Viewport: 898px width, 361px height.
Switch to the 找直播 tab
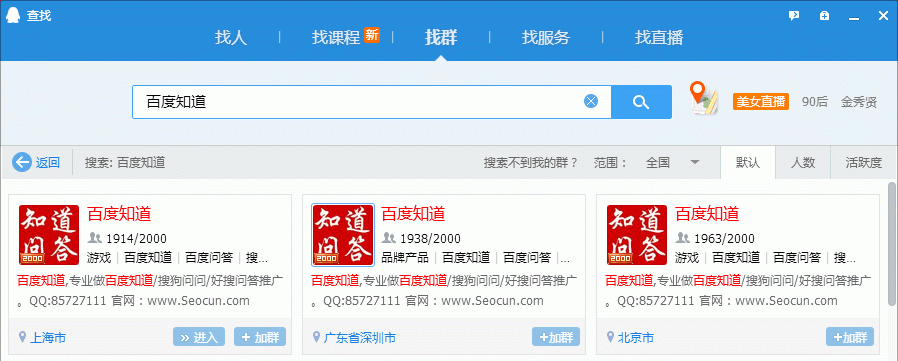[659, 38]
